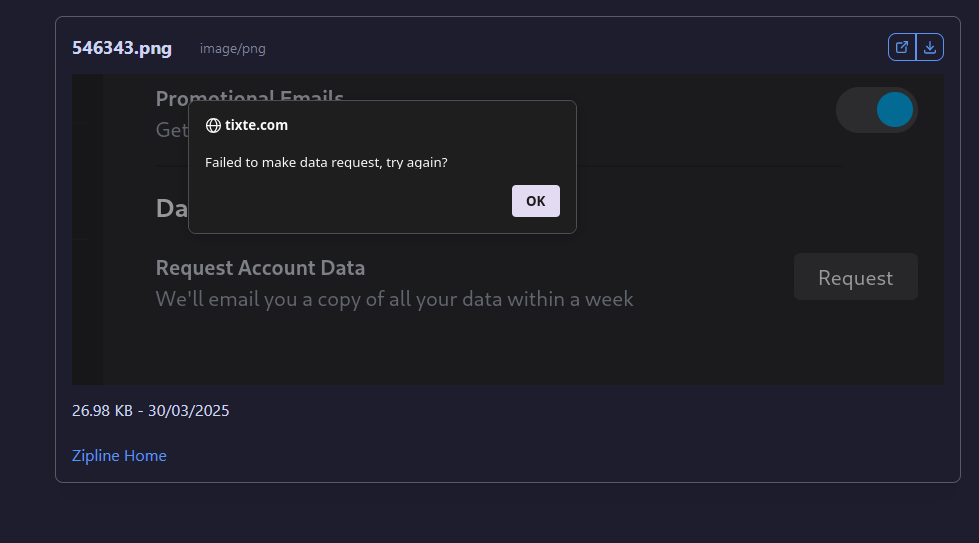Click the Request Account Data heading
The height and width of the screenshot is (543, 979).
coord(260,268)
